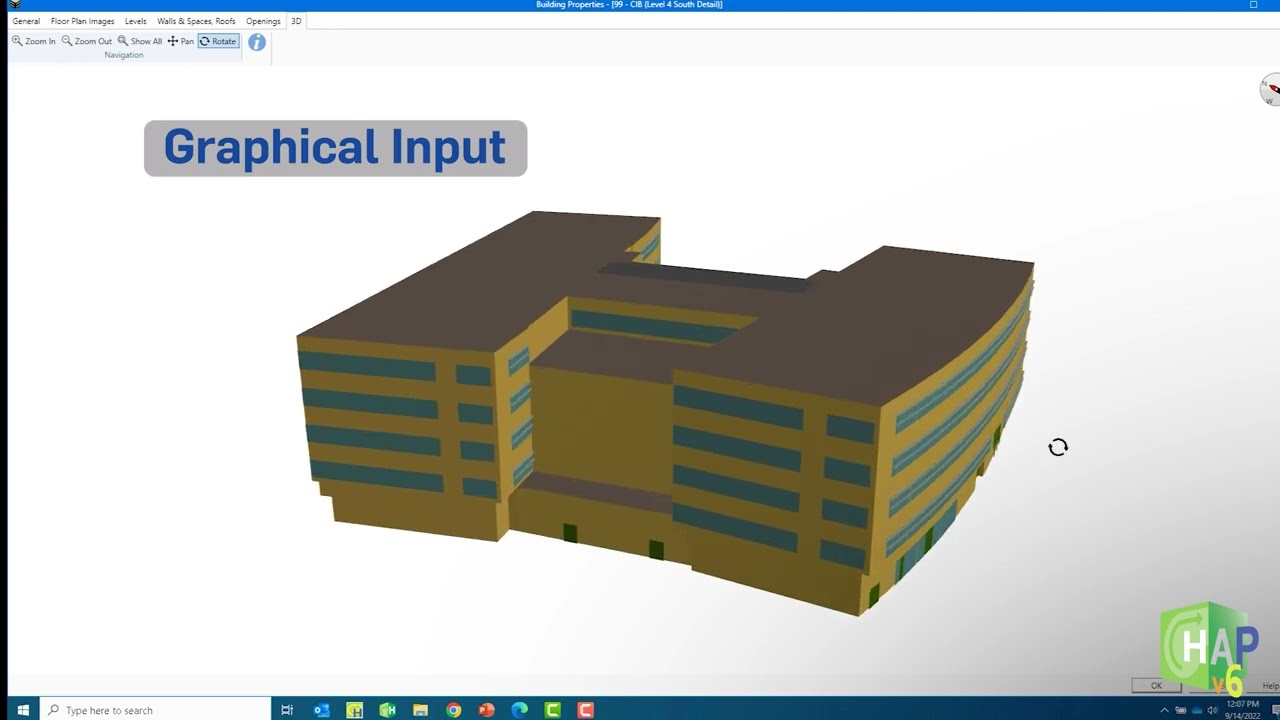This screenshot has width=1280, height=720.
Task: Click the Zoom In navigation tool
Action: [33, 41]
